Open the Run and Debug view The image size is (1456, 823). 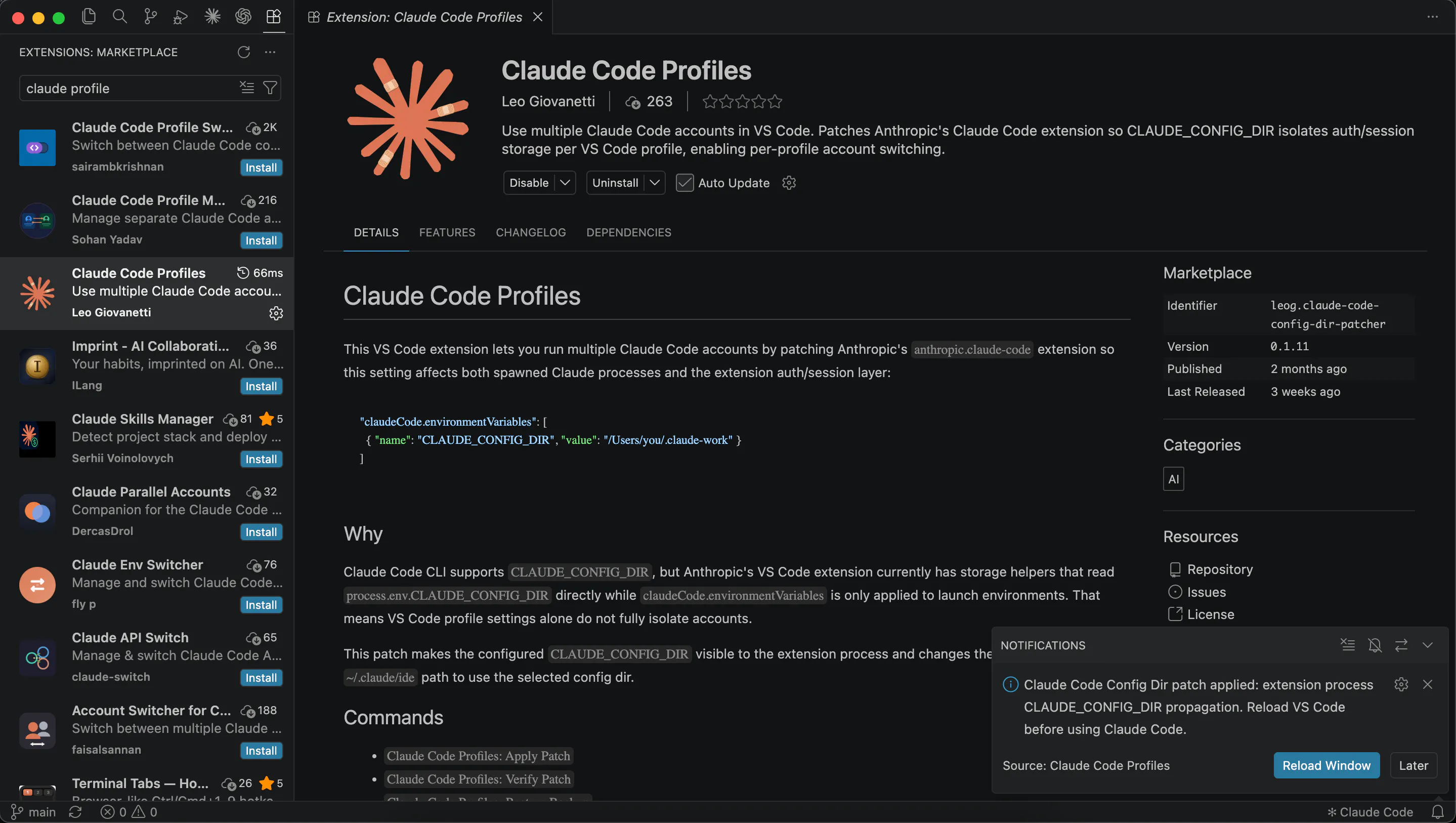pos(181,17)
